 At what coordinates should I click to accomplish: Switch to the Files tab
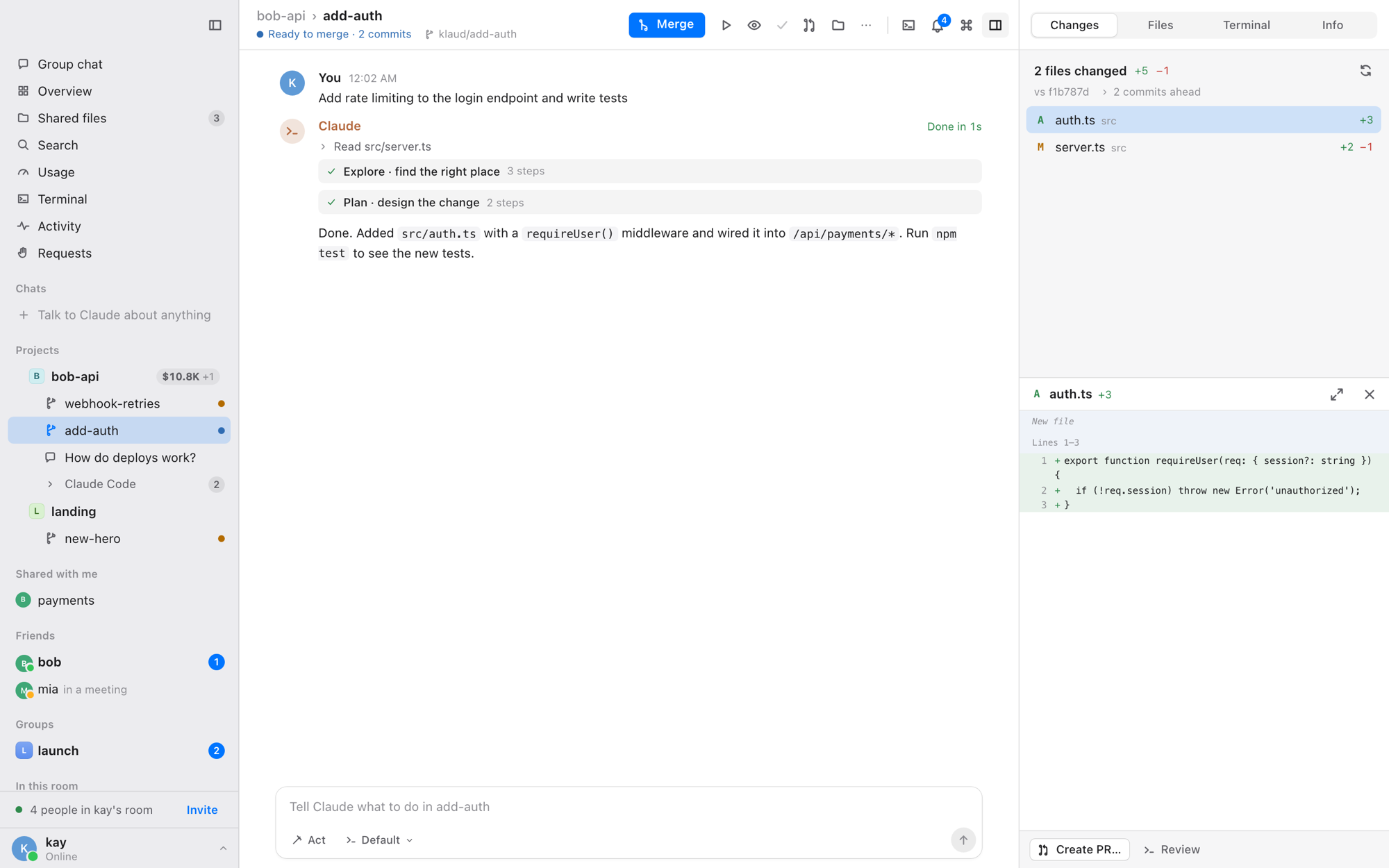point(1161,25)
